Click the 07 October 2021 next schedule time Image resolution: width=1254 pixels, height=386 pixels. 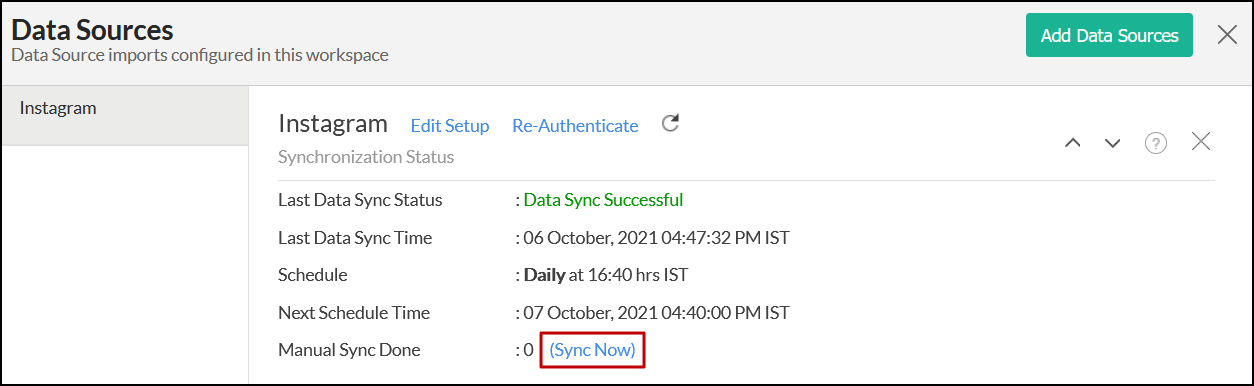tap(657, 313)
